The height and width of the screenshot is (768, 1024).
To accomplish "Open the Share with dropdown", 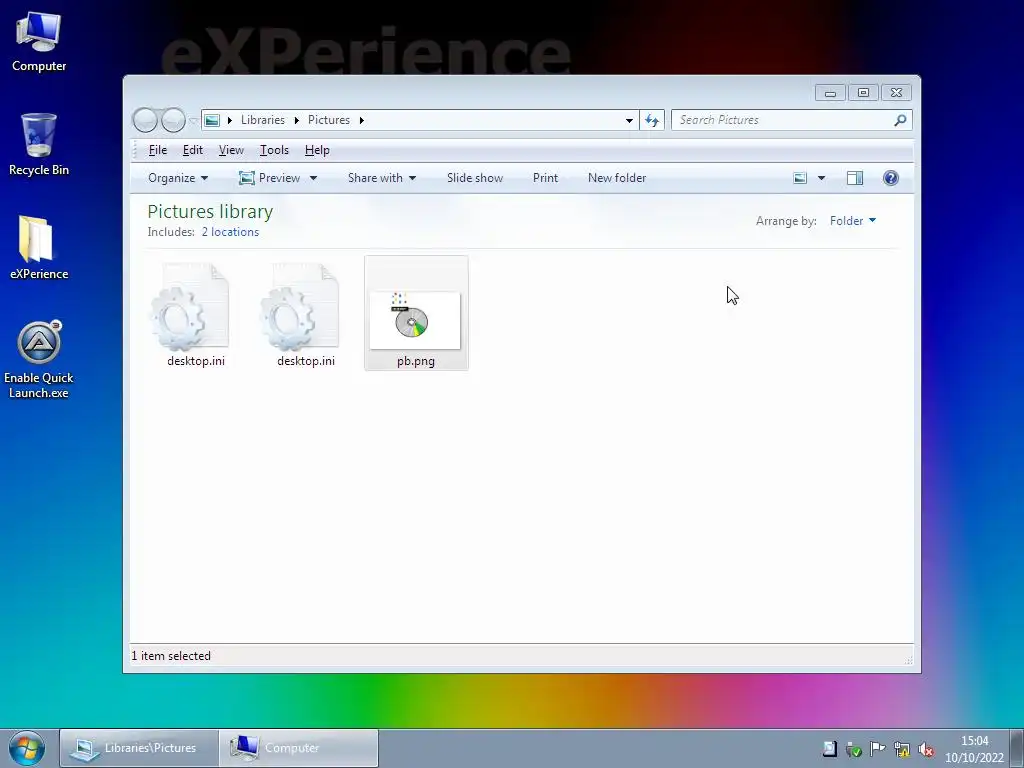I will (x=382, y=178).
